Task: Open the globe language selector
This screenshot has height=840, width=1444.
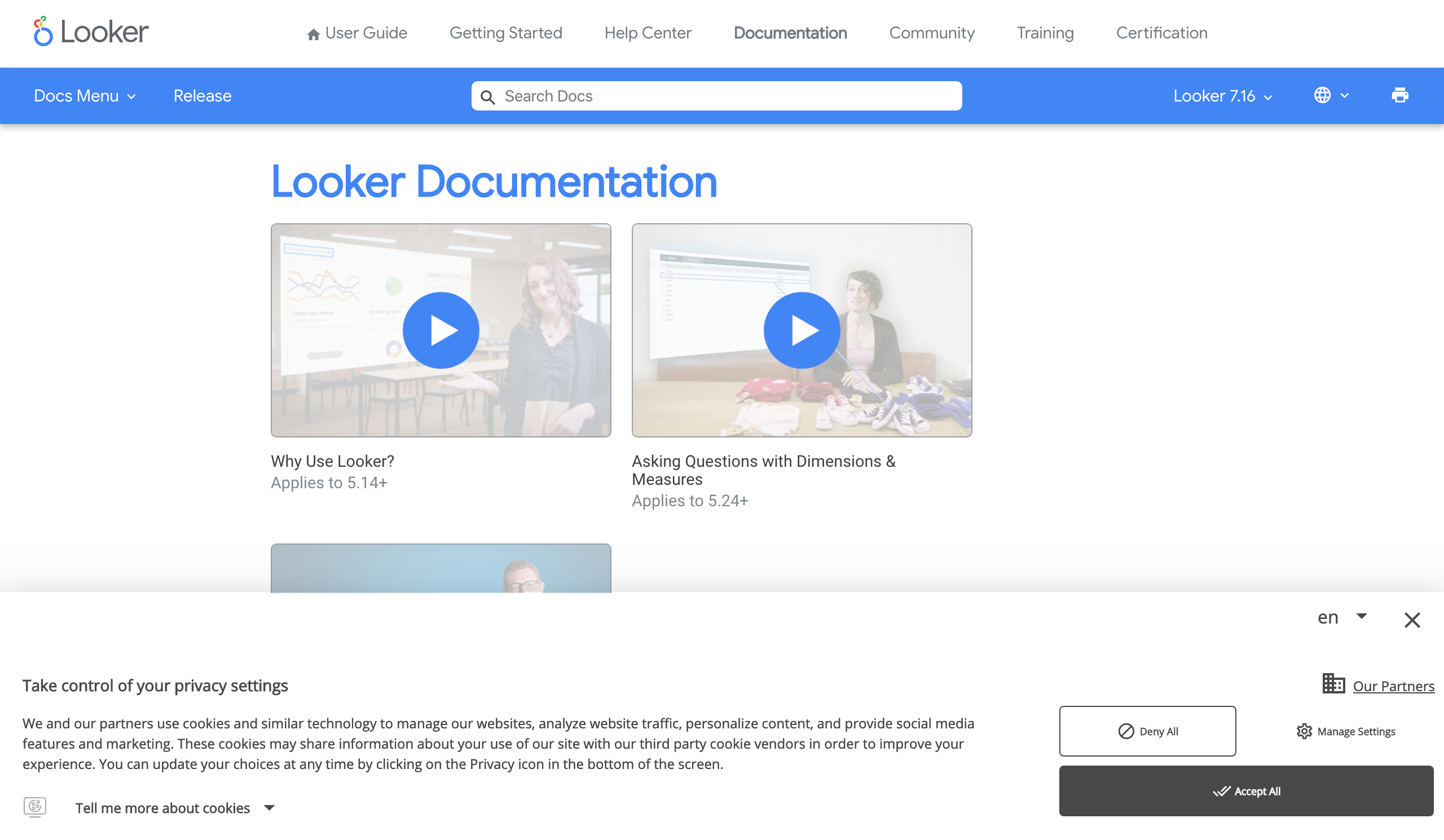Action: [1331, 95]
